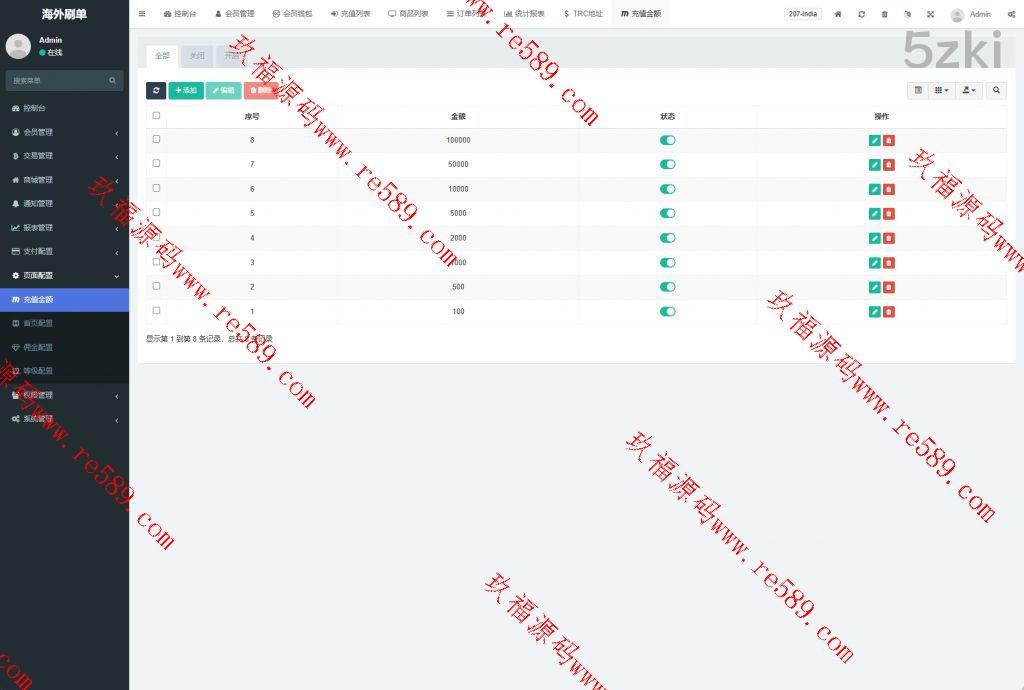Image resolution: width=1024 pixels, height=690 pixels.
Task: Click the trash icon in top bar
Action: [x=884, y=14]
